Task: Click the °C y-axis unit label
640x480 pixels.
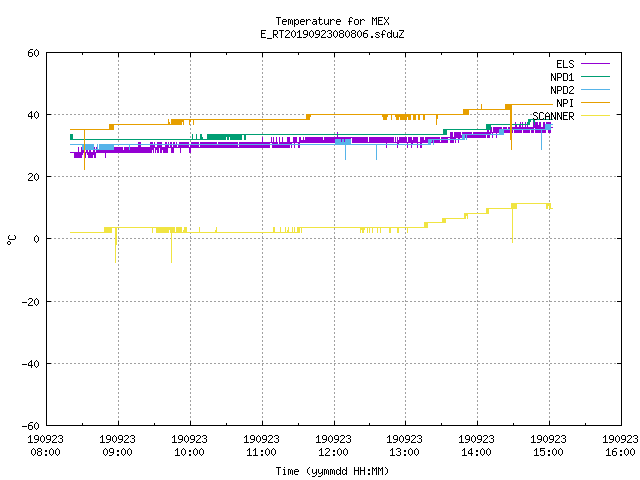Action: (x=11, y=240)
